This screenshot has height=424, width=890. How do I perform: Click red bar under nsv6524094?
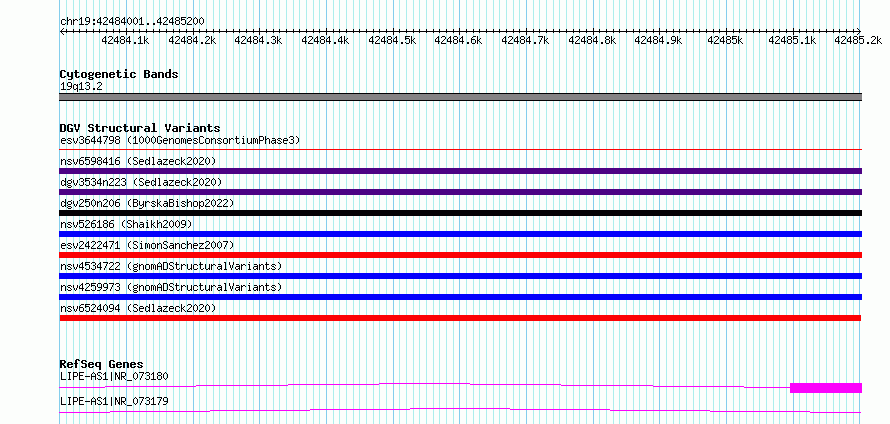click(460, 318)
